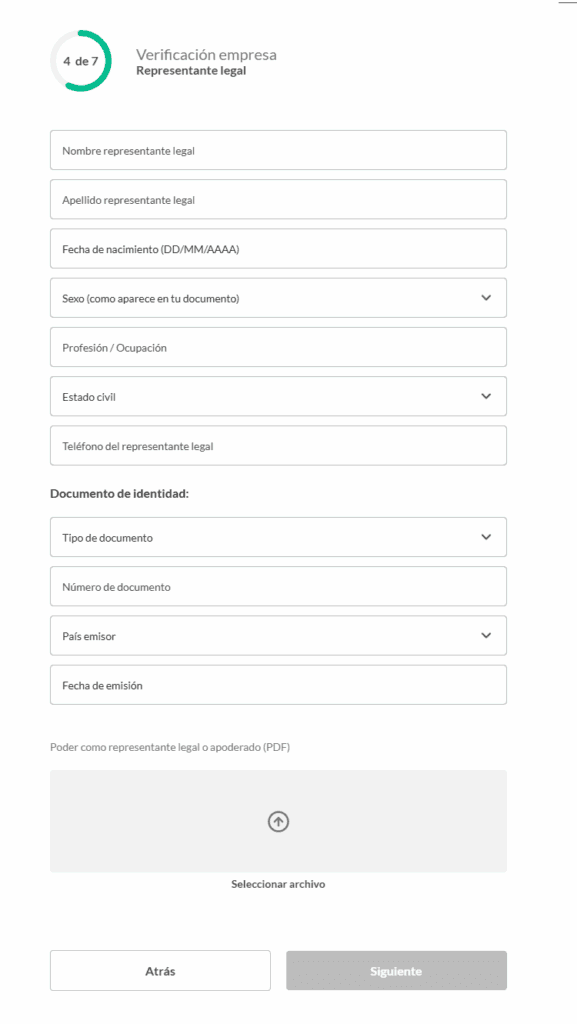
Task: Click the gray PDF upload drop area
Action: coord(278,822)
